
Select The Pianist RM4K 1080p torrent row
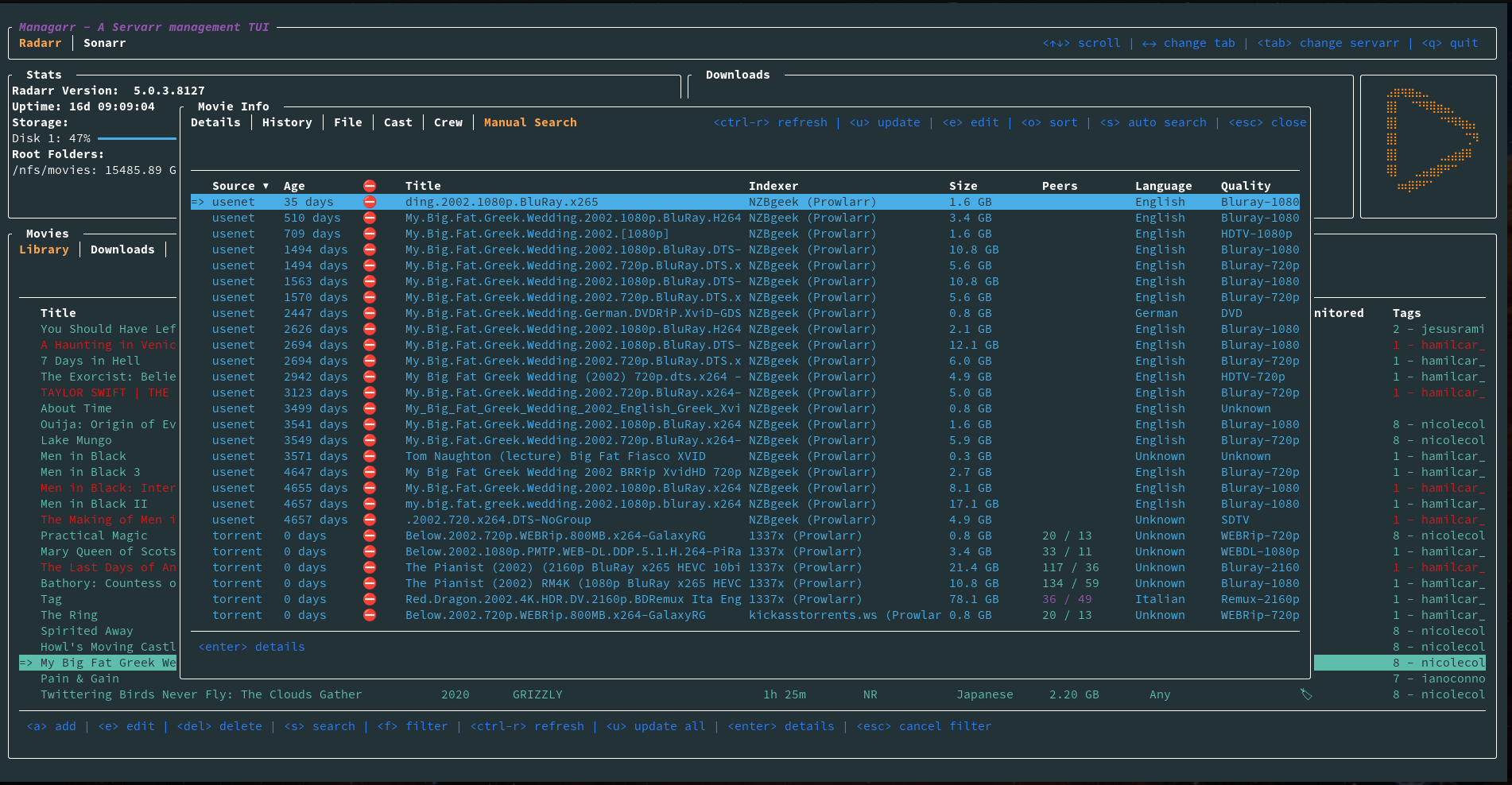572,583
